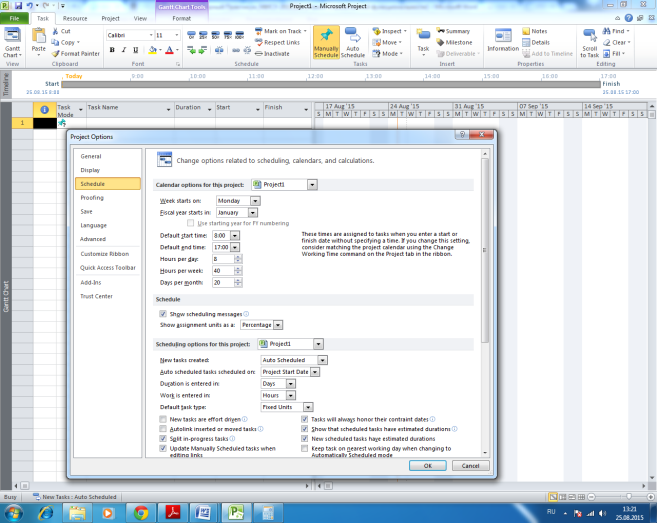Viewport: 657px width, 523px height.
Task: Open the Help question mark icon
Action: pos(629,18)
